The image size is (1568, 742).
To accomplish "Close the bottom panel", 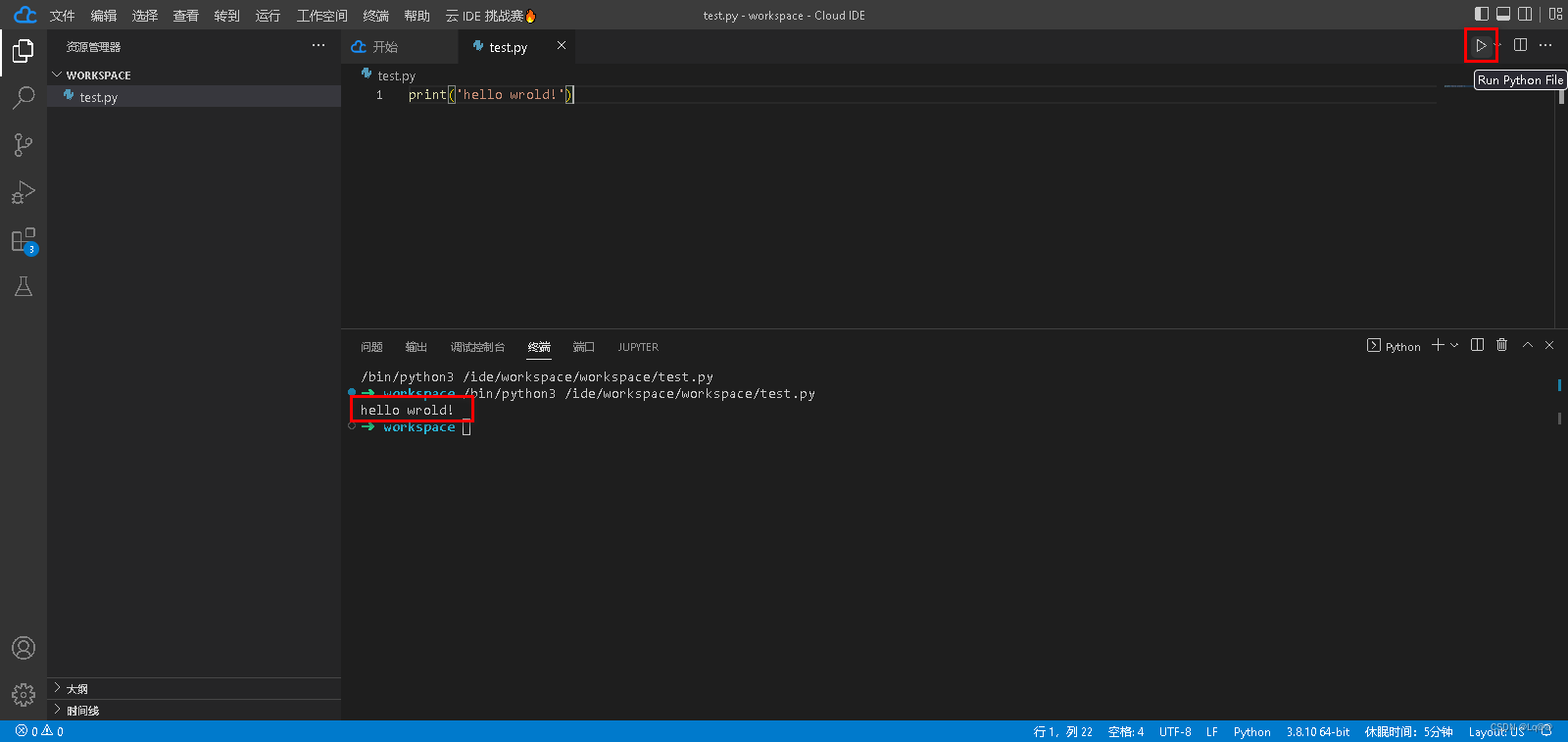I will [x=1549, y=345].
